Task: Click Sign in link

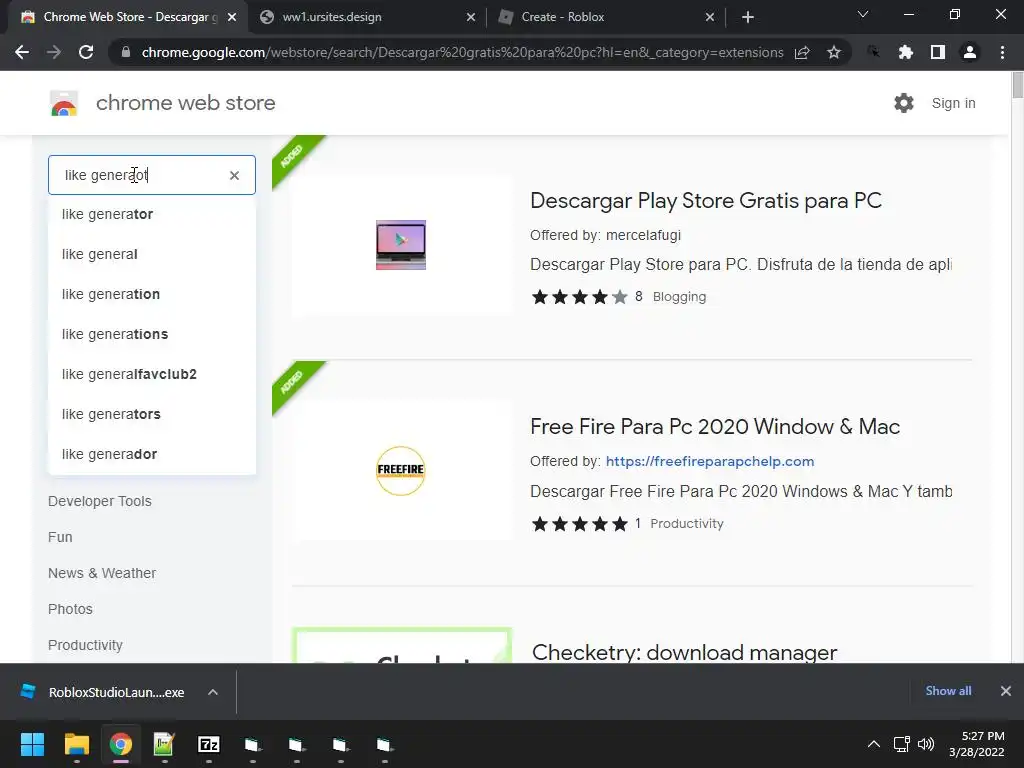Action: pyautogui.click(x=953, y=103)
